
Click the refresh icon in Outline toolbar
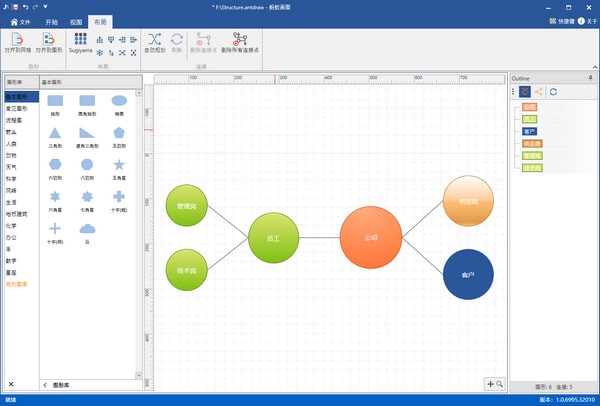pos(553,92)
